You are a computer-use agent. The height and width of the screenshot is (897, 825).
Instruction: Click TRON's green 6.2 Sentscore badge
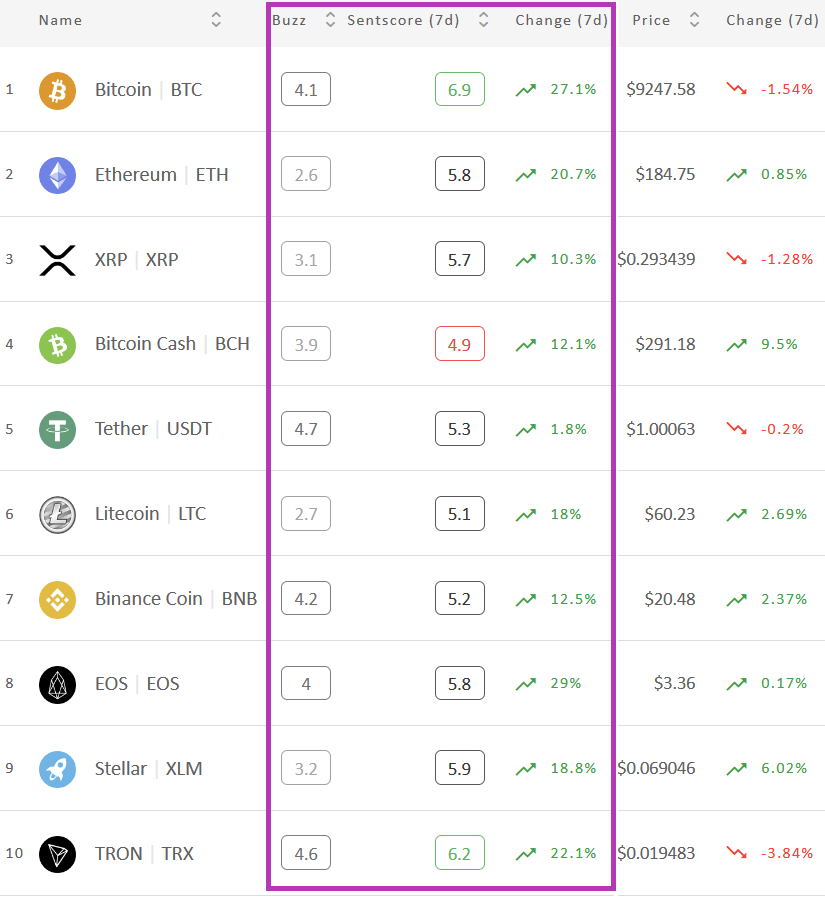point(459,853)
